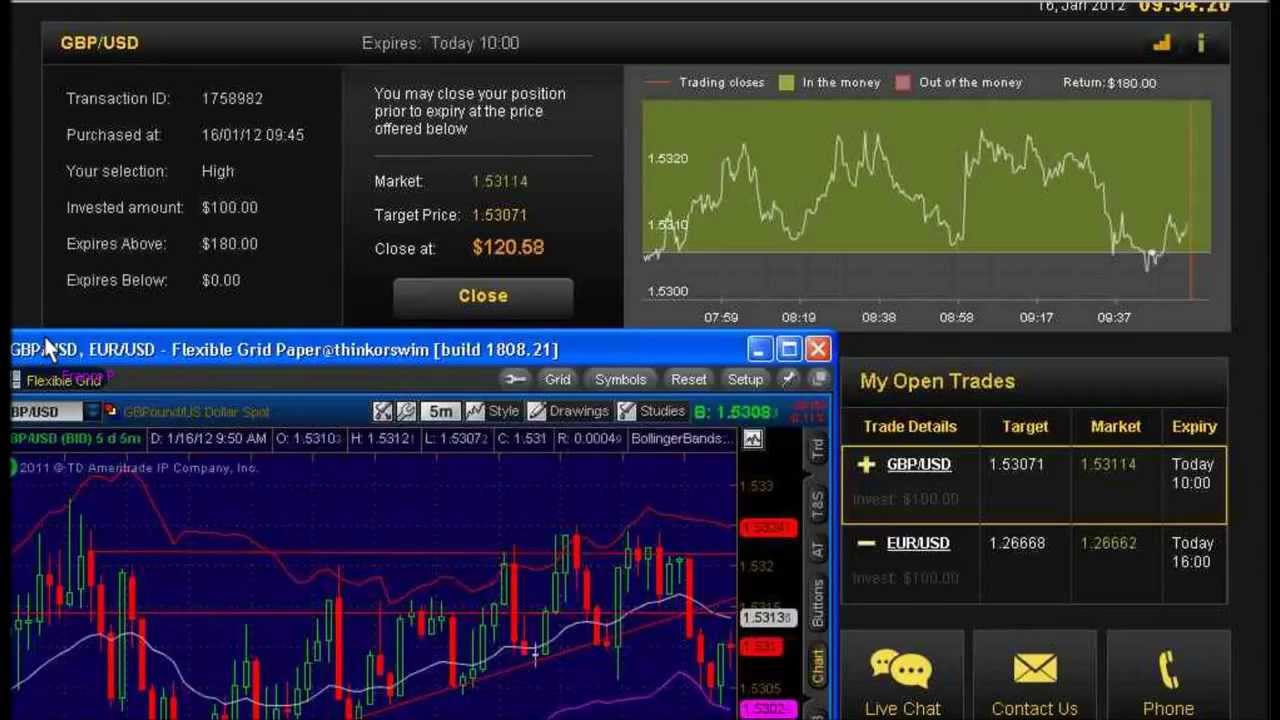This screenshot has height=720, width=1280.
Task: Click the Live Chat speech bubble icon
Action: (x=901, y=669)
